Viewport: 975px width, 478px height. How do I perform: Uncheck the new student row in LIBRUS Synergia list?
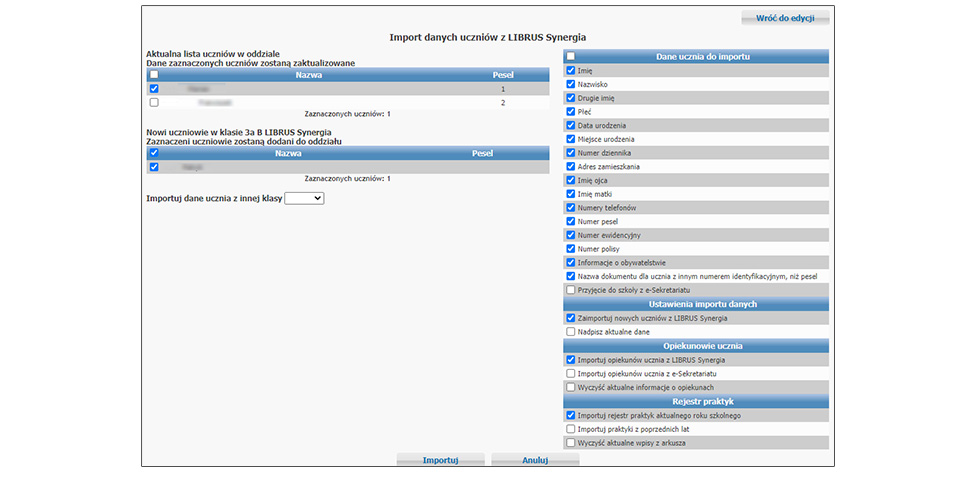pos(154,167)
